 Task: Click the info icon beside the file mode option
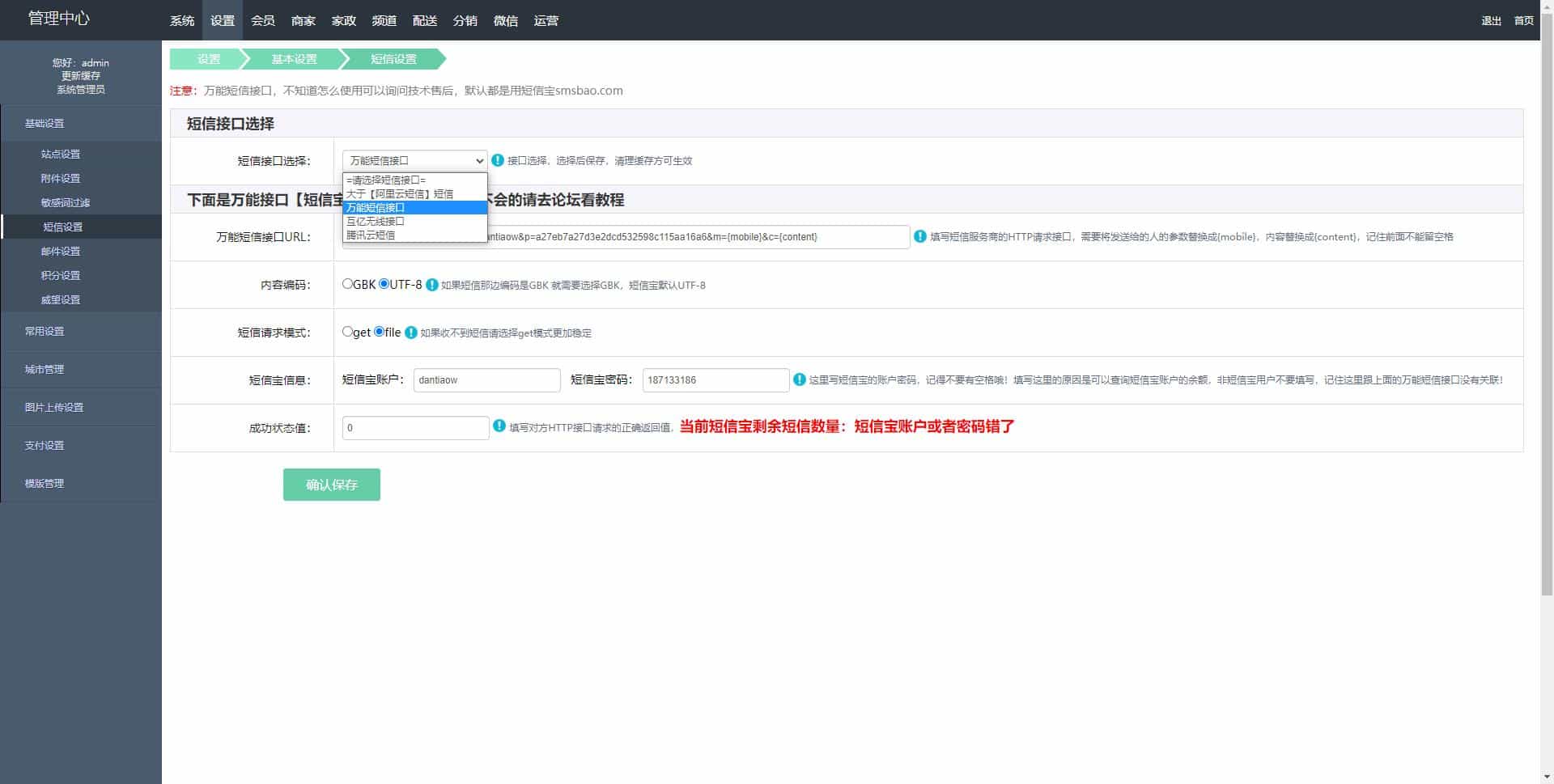tap(411, 332)
